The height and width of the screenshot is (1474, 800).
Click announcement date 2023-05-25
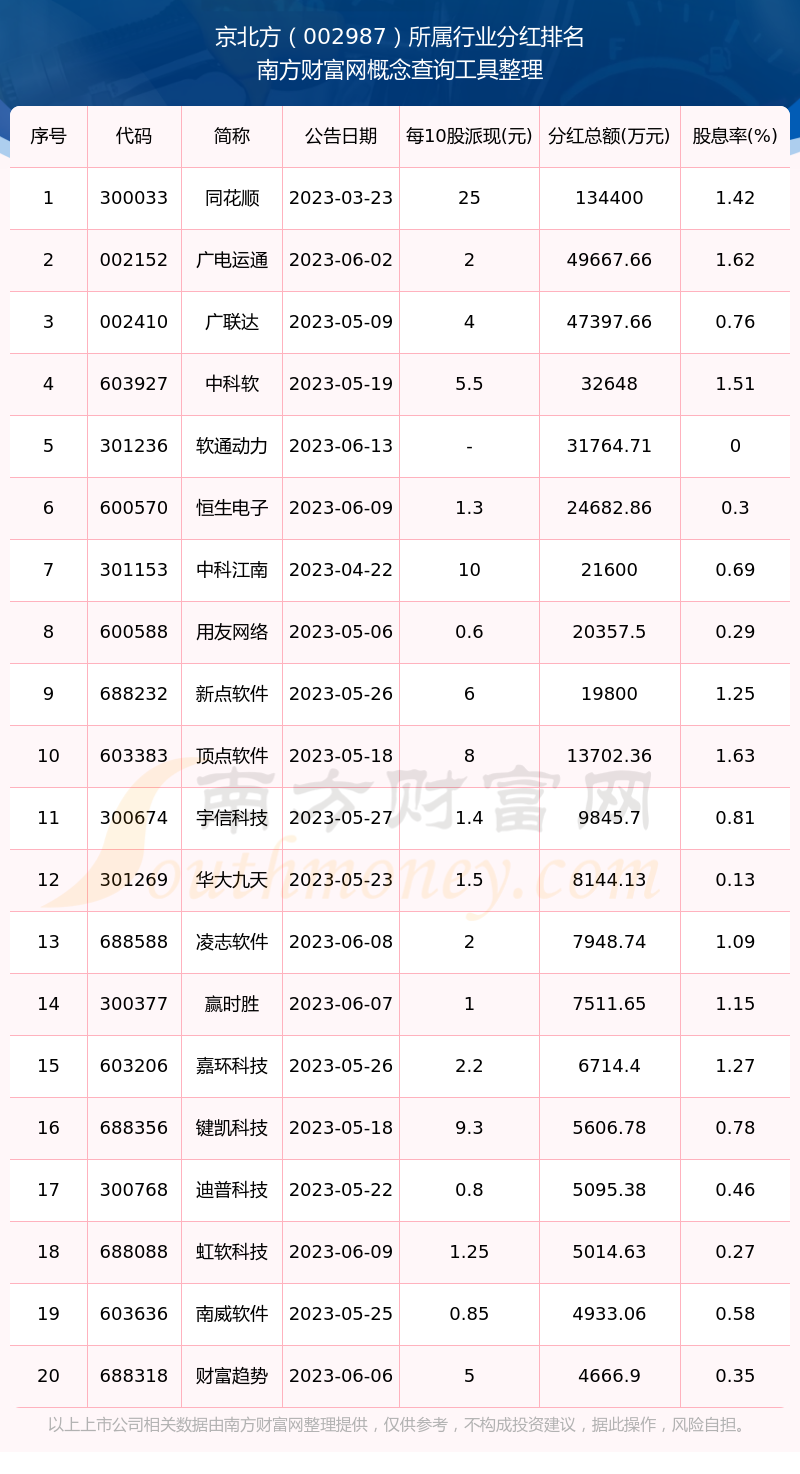click(341, 1314)
